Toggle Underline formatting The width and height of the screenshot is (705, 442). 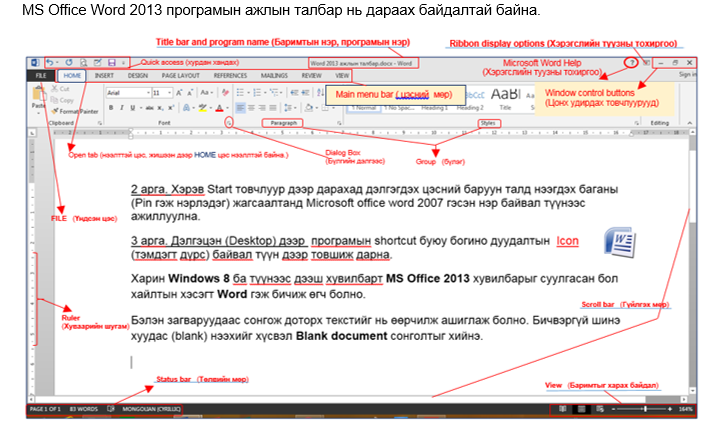click(x=133, y=108)
